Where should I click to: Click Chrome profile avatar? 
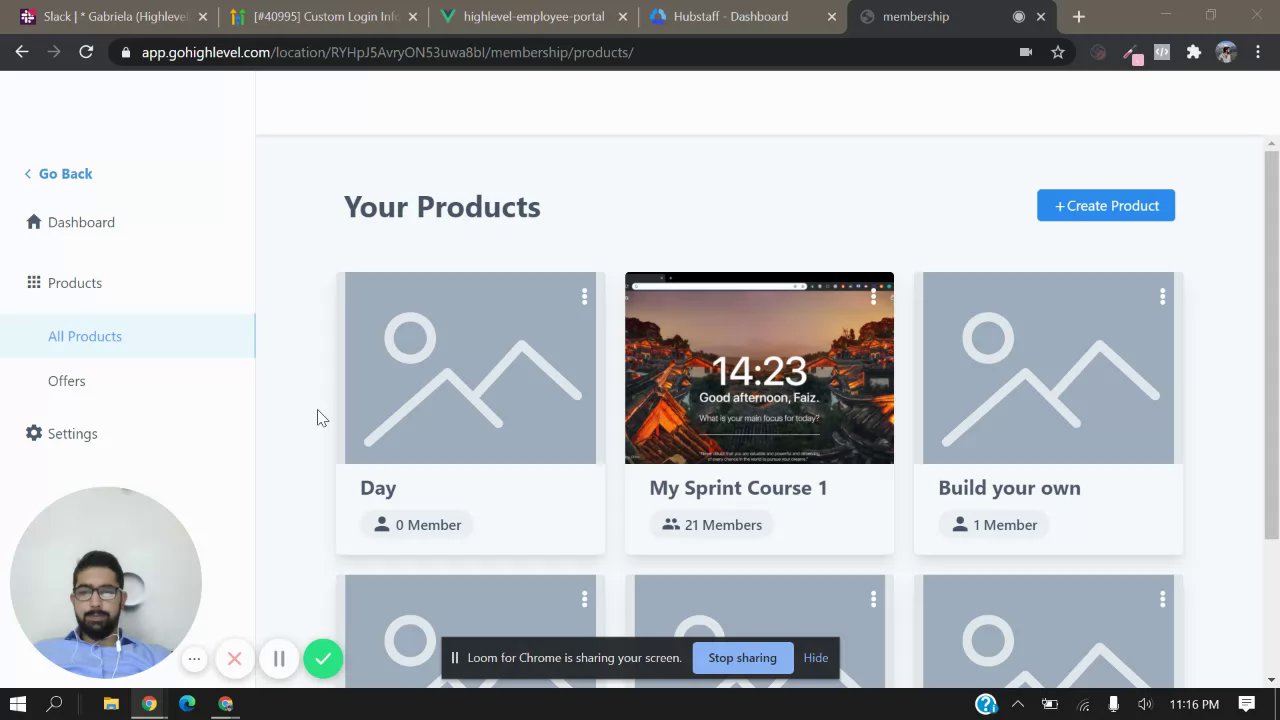[1226, 52]
